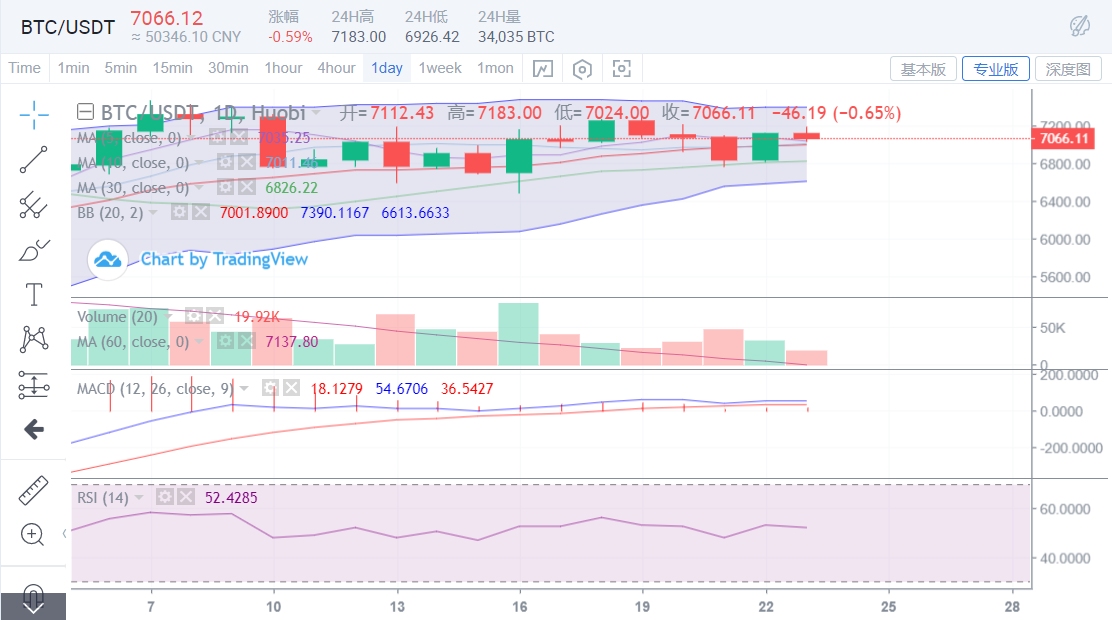
Task: Remove the RSI (14) indicator
Action: click(187, 495)
